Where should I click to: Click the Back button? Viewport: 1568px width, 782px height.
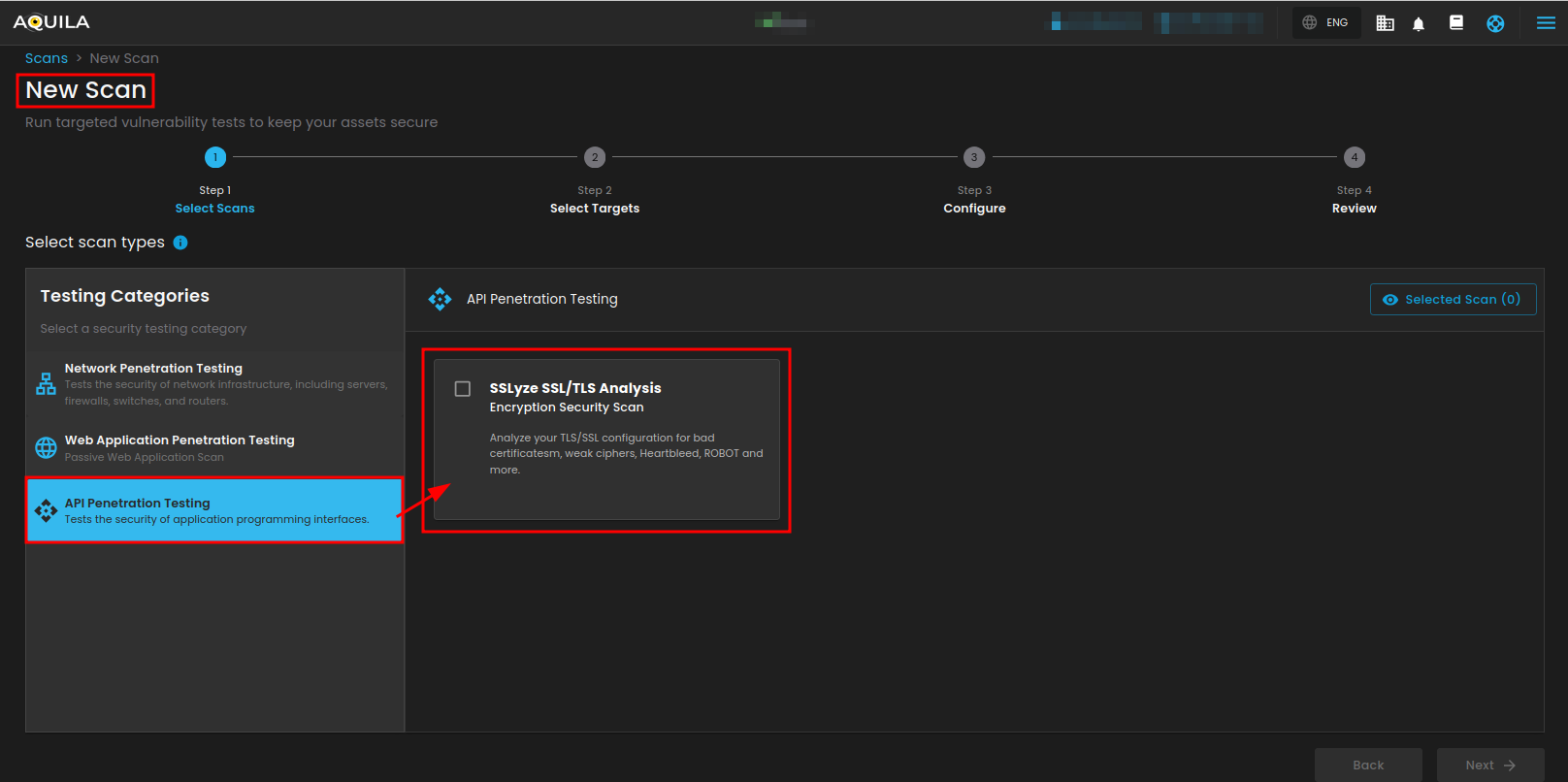[1368, 765]
